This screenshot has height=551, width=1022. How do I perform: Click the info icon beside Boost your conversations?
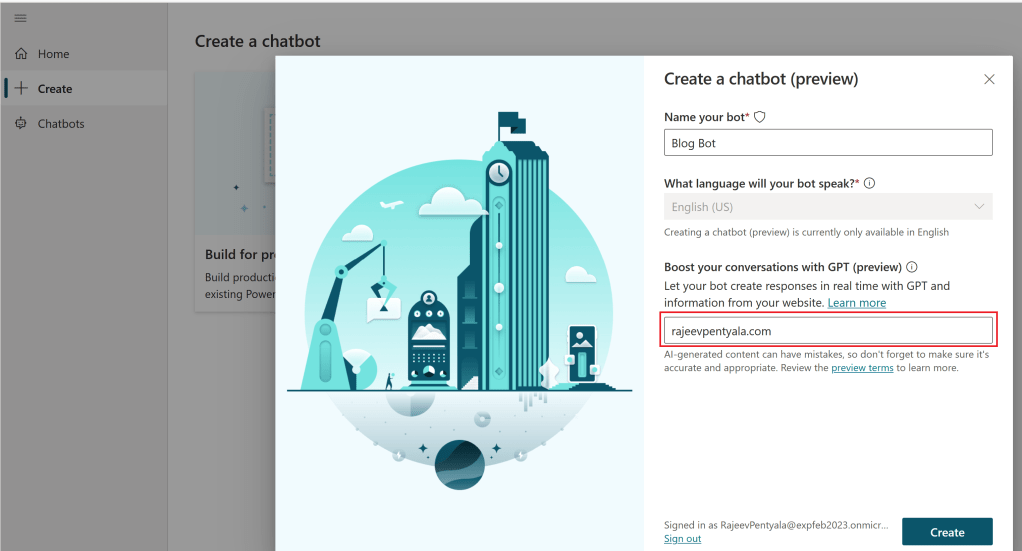[x=911, y=267]
